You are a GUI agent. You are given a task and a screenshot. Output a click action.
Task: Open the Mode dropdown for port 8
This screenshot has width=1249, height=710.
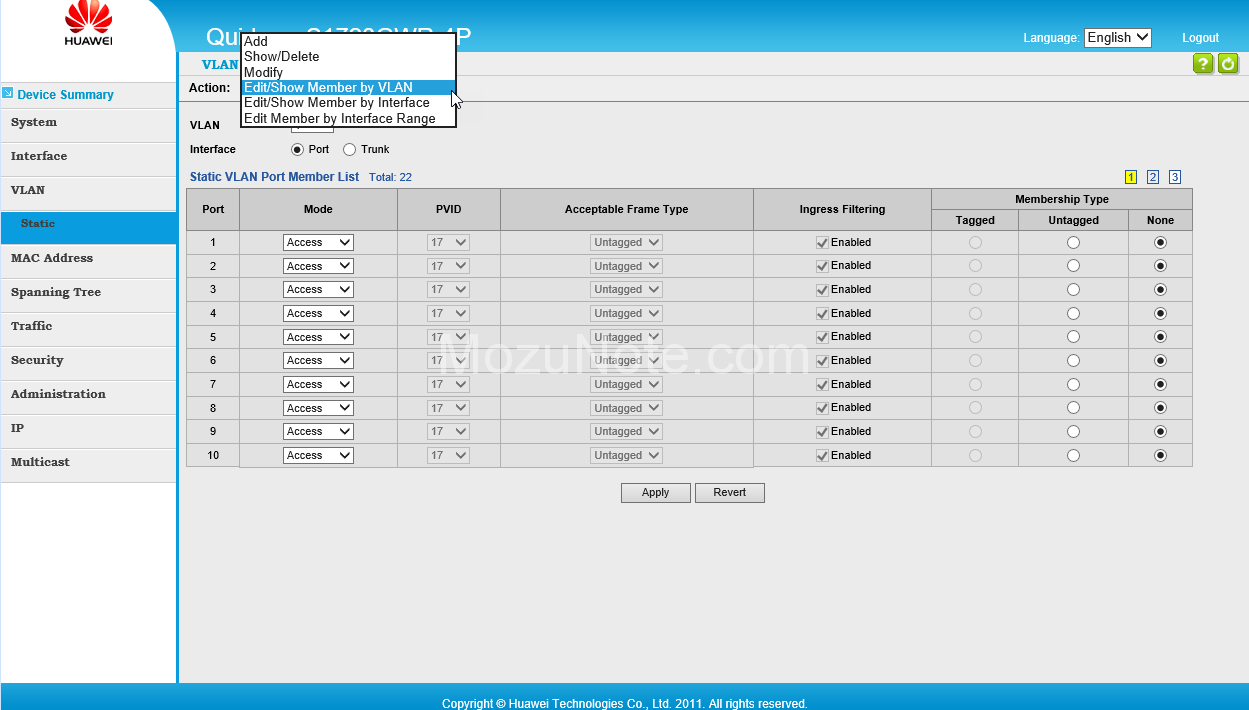point(318,408)
